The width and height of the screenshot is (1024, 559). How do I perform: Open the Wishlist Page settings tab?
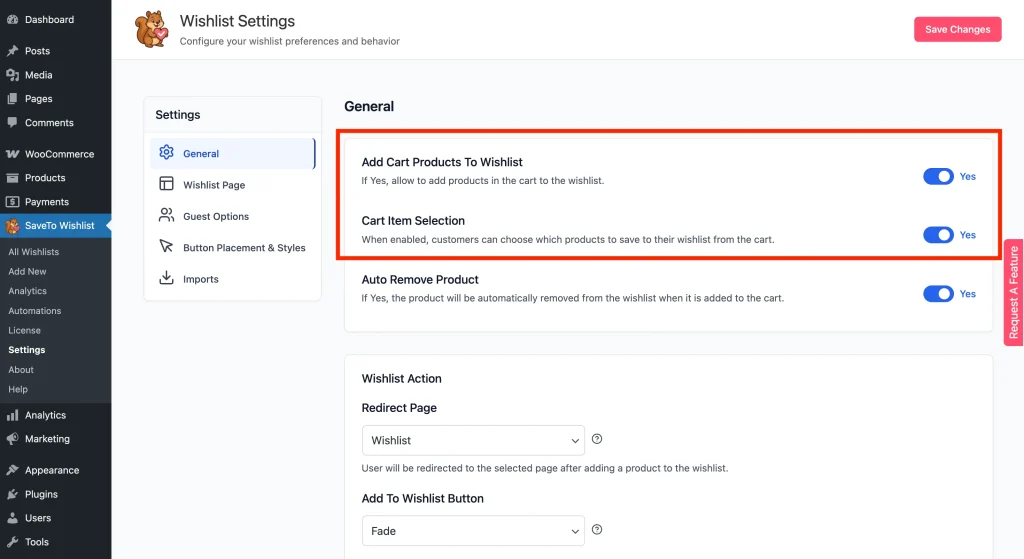232,185
